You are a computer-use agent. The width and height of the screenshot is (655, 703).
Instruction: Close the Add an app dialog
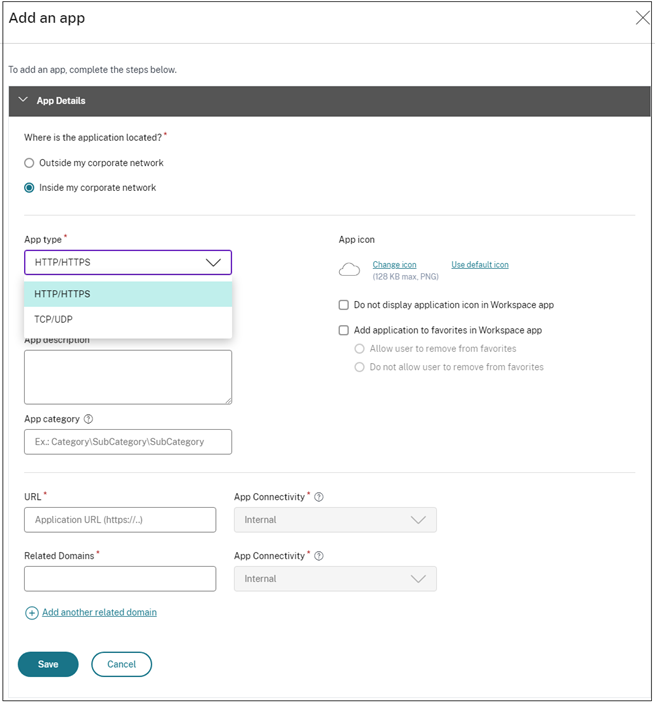(643, 18)
